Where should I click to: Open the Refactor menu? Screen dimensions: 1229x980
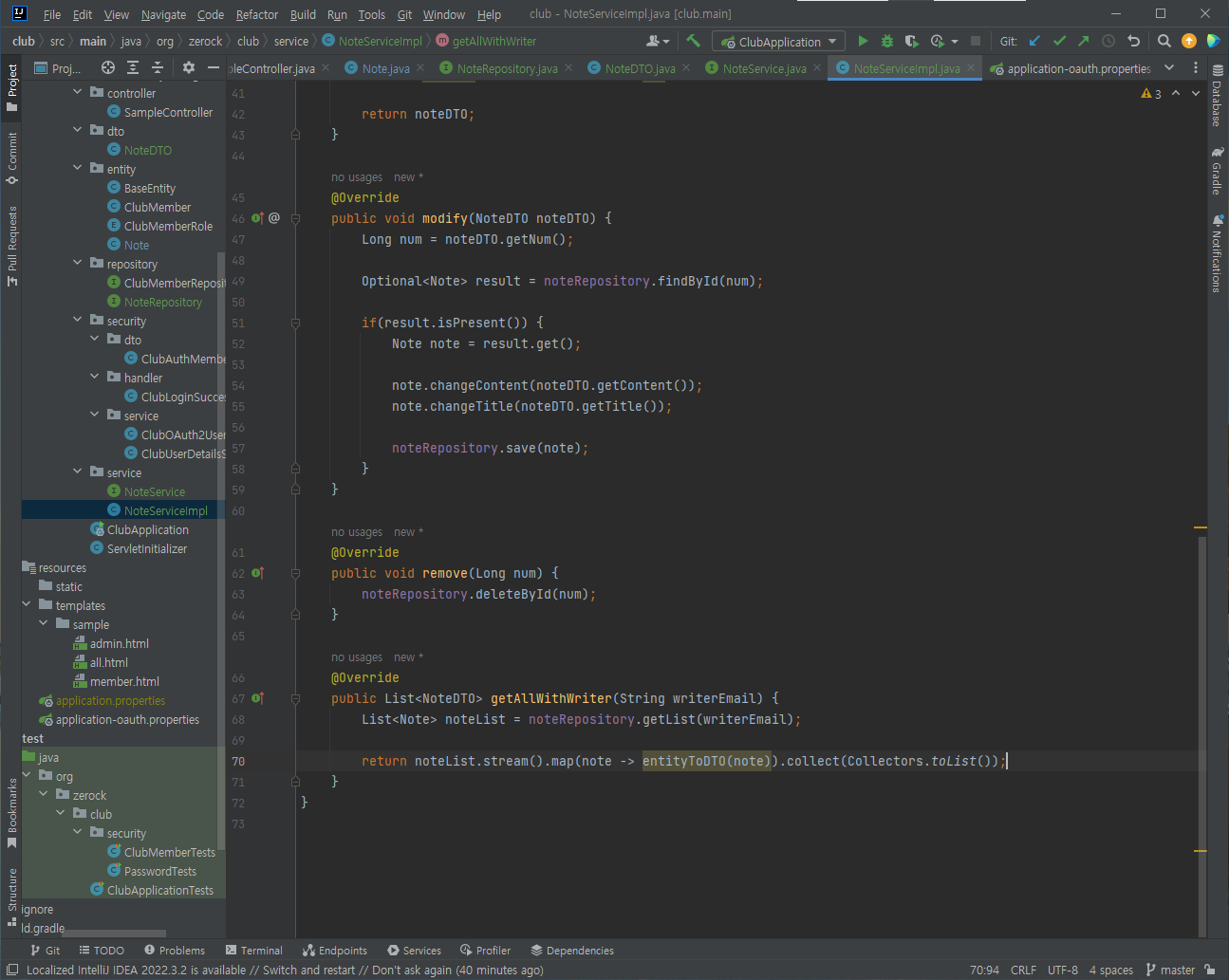[x=257, y=14]
